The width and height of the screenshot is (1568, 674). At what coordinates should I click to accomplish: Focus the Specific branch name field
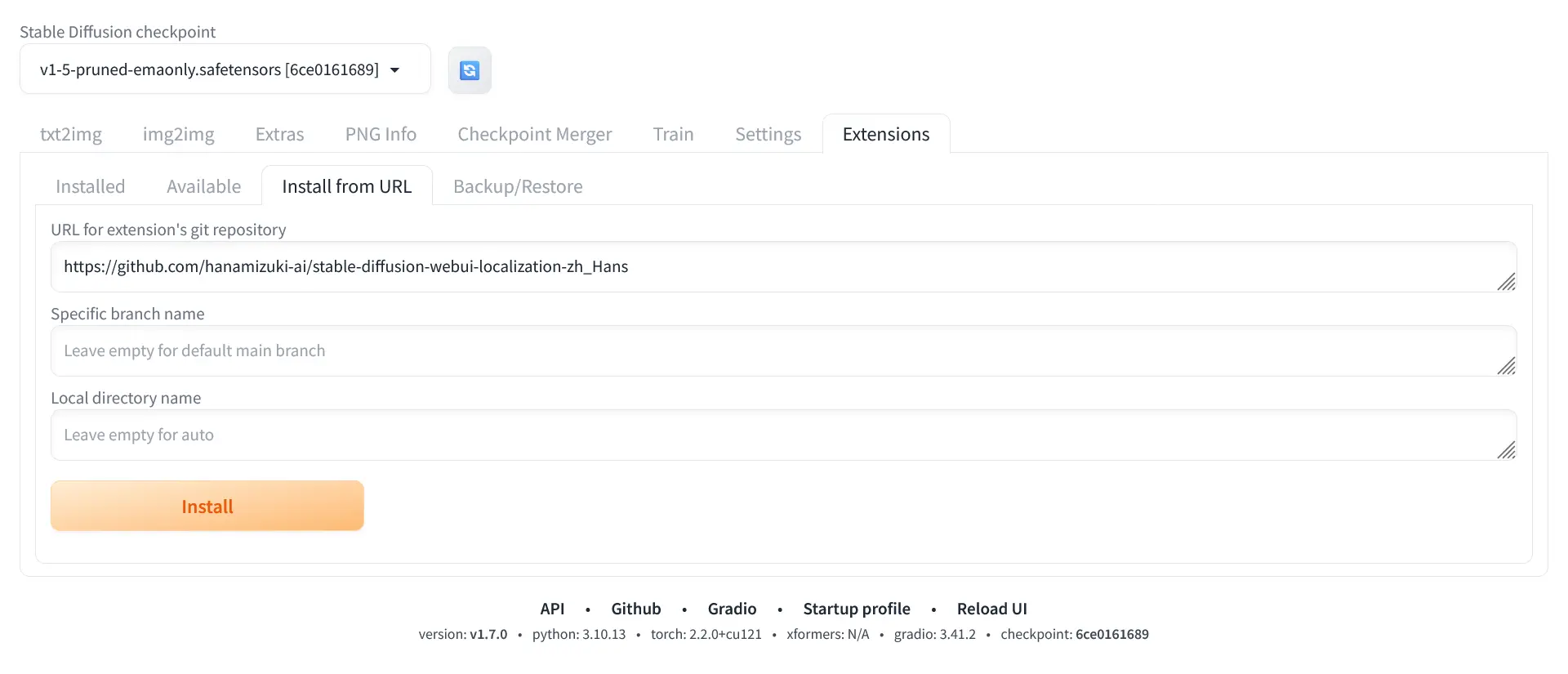pyautogui.click(x=783, y=351)
